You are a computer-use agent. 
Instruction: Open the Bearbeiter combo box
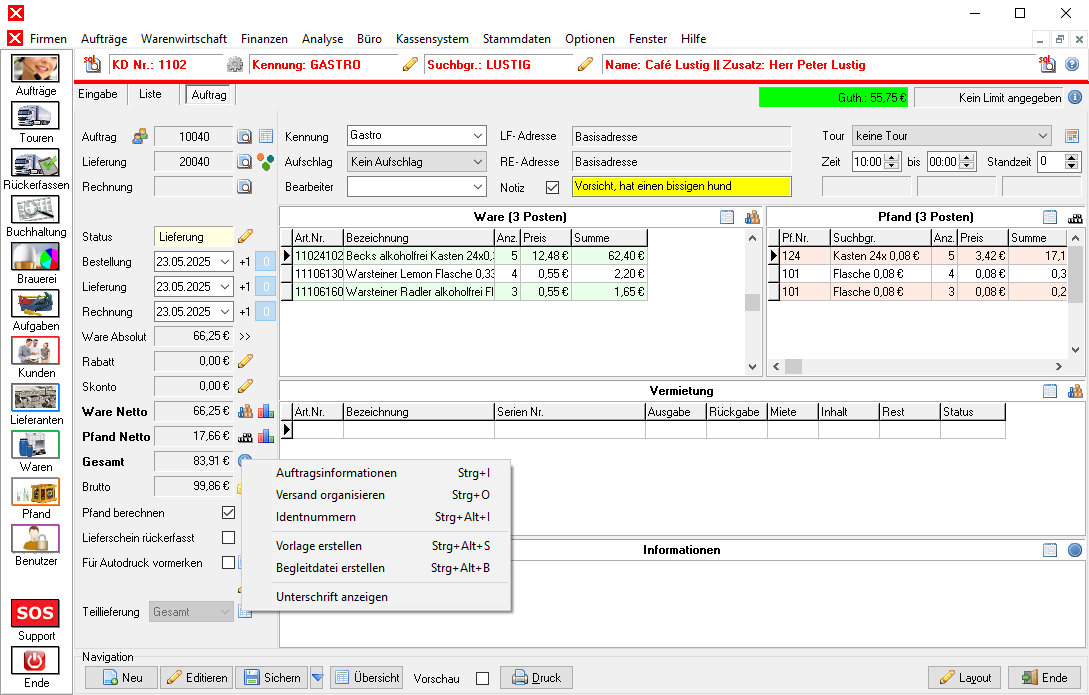[x=476, y=186]
